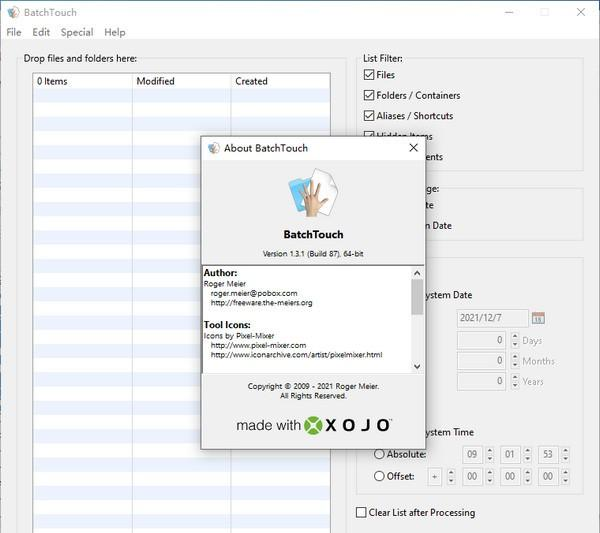Click the Copyright 2009 - 2021 Roger Meier text

pyautogui.click(x=313, y=386)
